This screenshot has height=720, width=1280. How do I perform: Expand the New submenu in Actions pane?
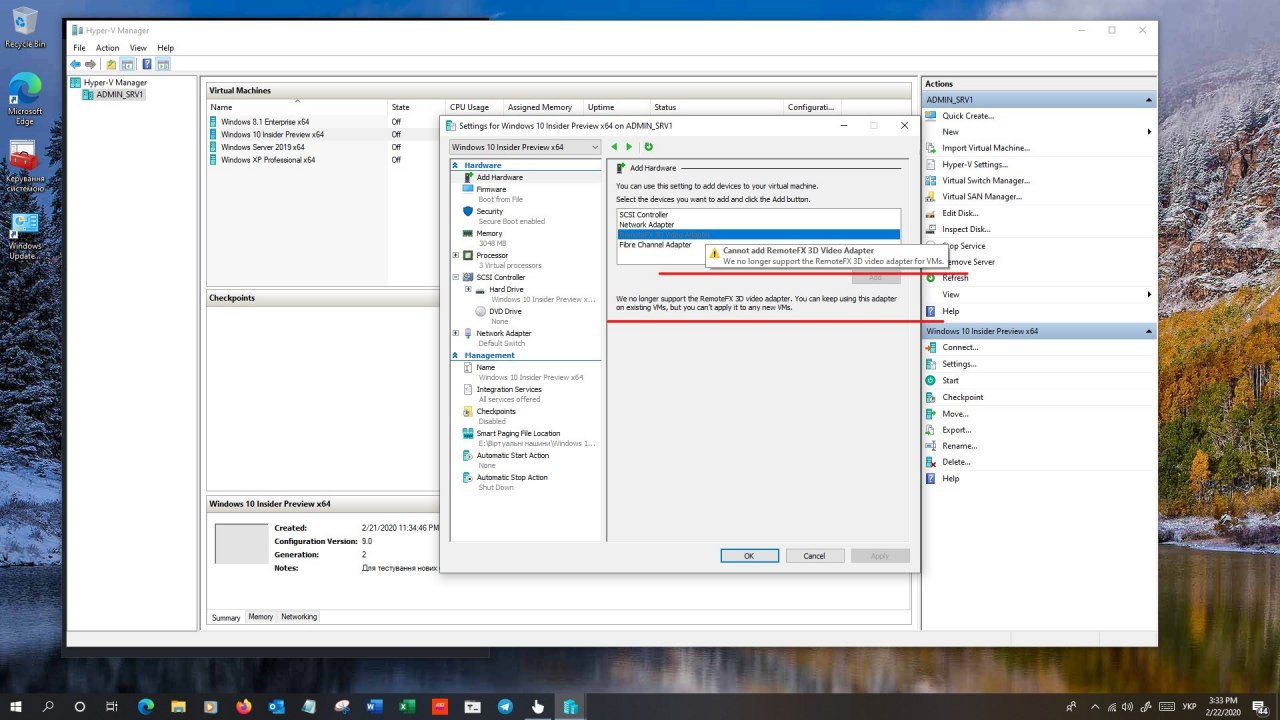(x=1149, y=132)
